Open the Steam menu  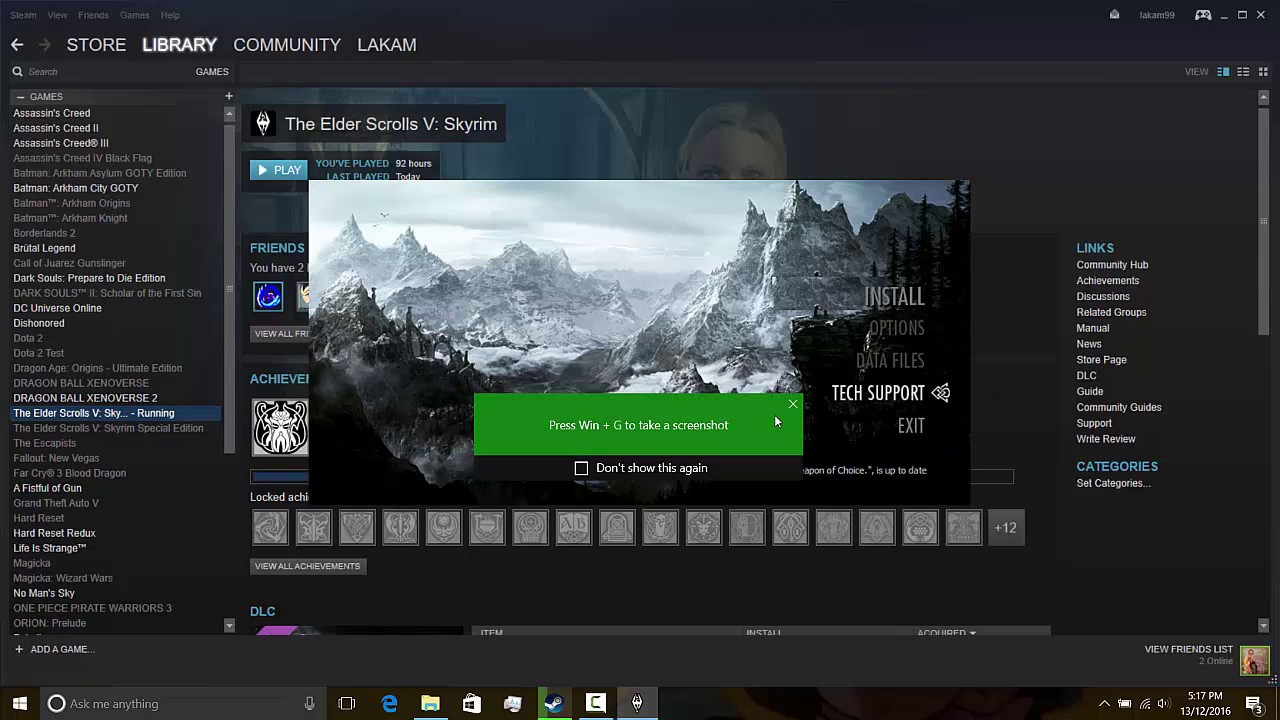point(23,15)
